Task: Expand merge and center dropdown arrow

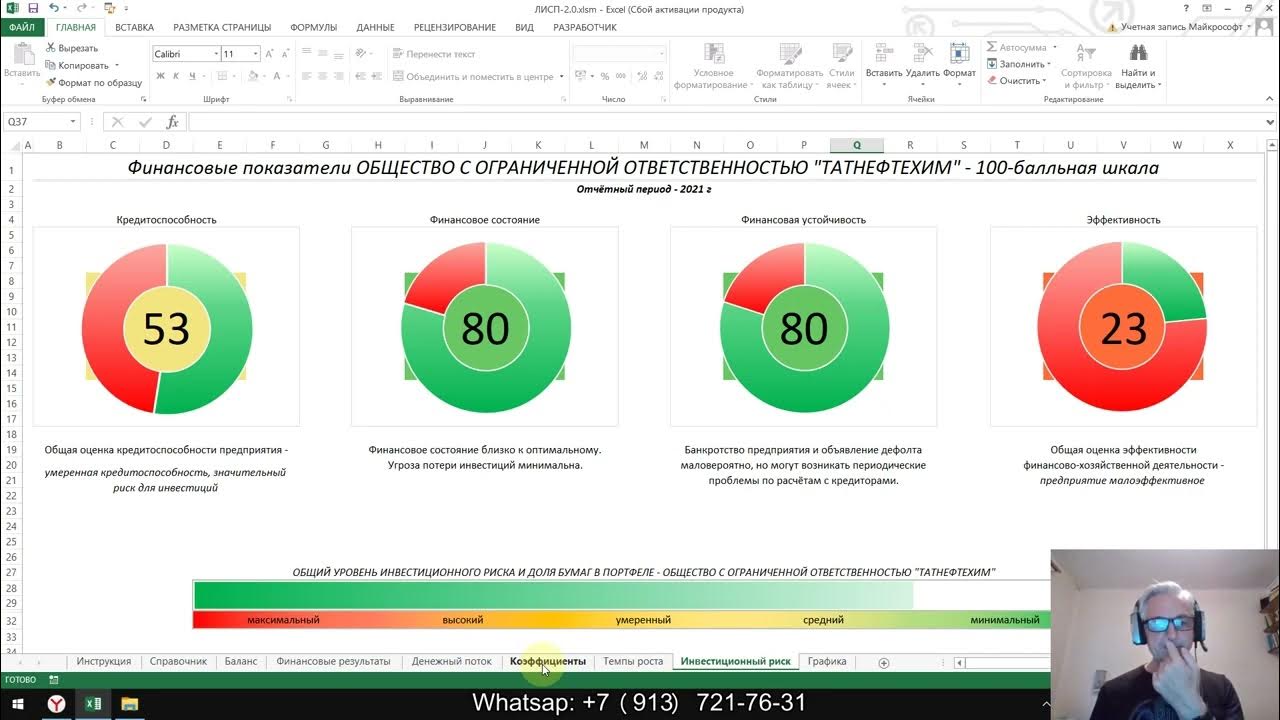Action: coord(562,76)
